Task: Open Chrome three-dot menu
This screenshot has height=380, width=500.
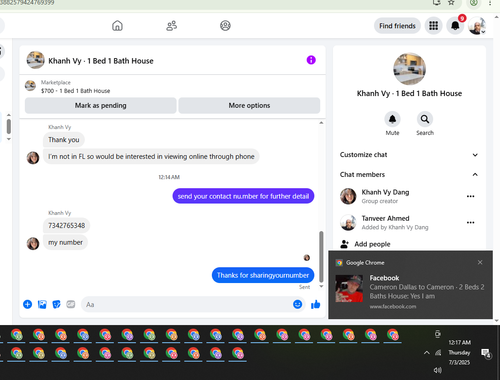Action: (490, 3)
